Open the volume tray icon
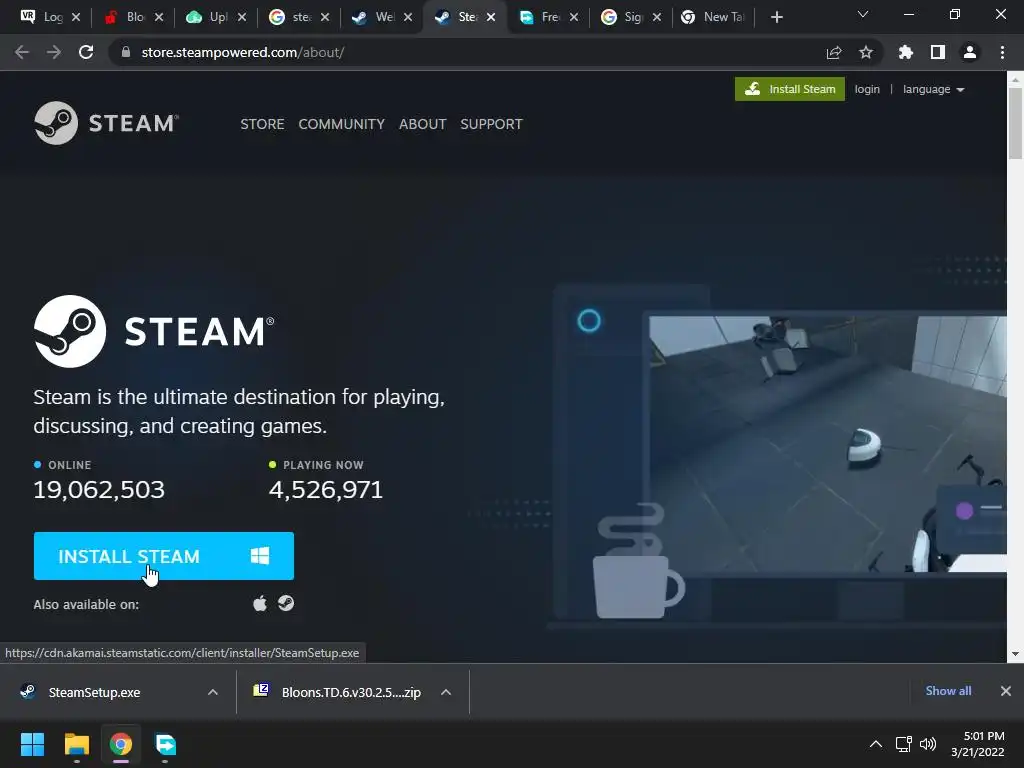 coord(927,744)
